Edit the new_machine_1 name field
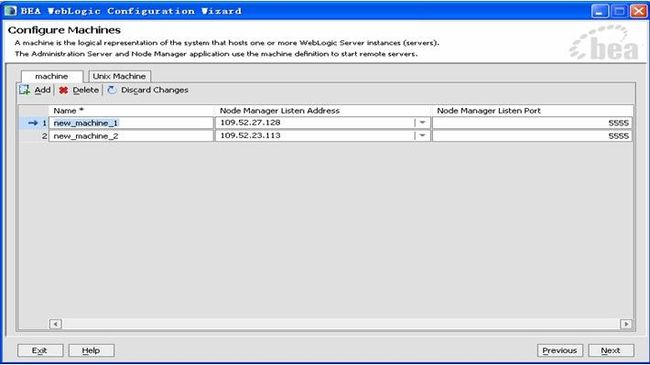 click(131, 123)
